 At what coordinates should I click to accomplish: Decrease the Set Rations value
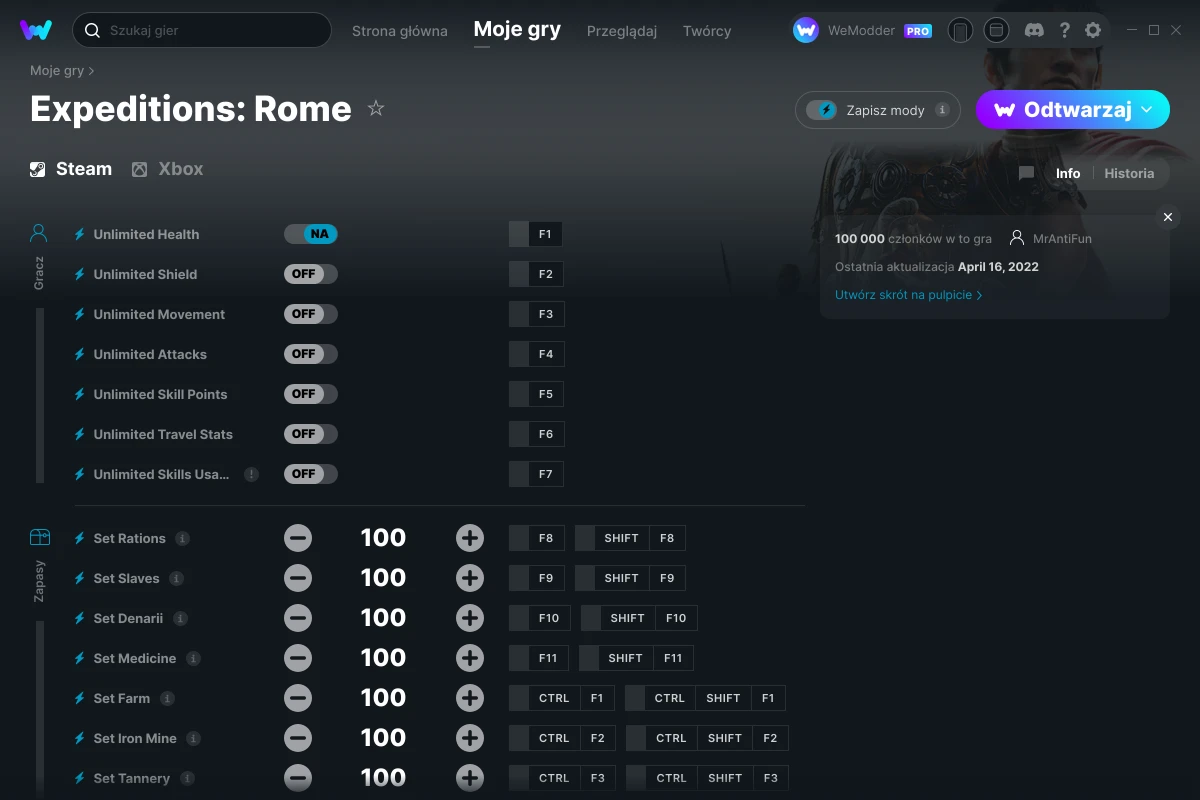pyautogui.click(x=298, y=538)
